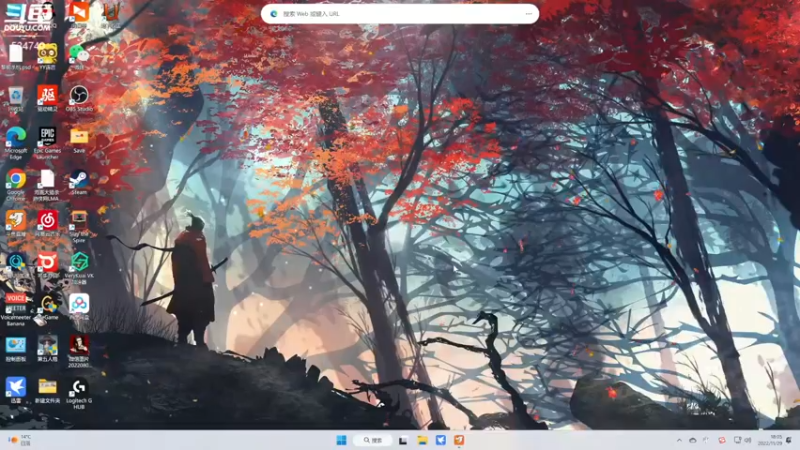The width and height of the screenshot is (800, 450).
Task: Open the YY voice raccoon icon
Action: coord(47,56)
